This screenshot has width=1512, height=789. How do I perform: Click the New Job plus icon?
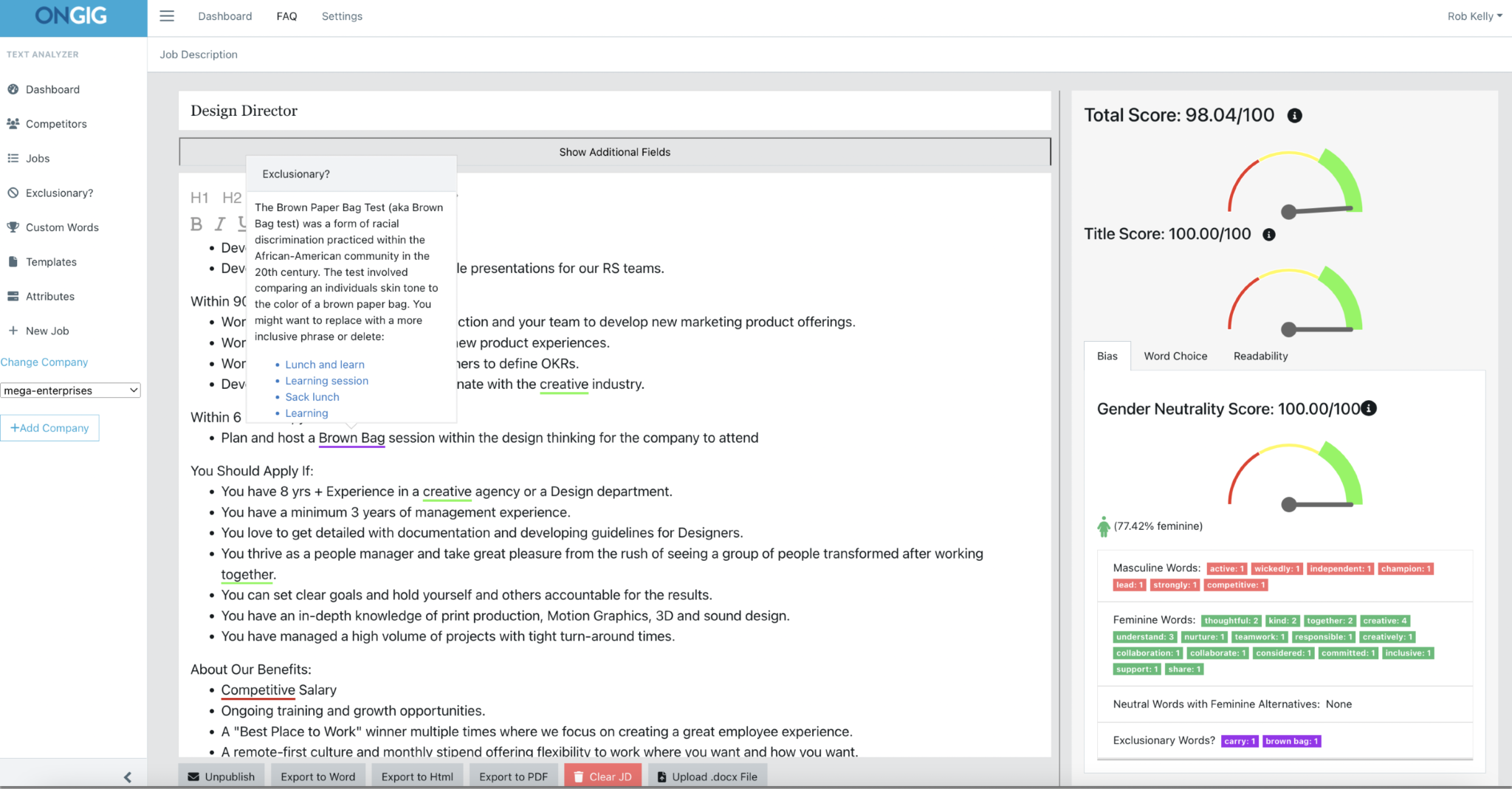tap(12, 330)
